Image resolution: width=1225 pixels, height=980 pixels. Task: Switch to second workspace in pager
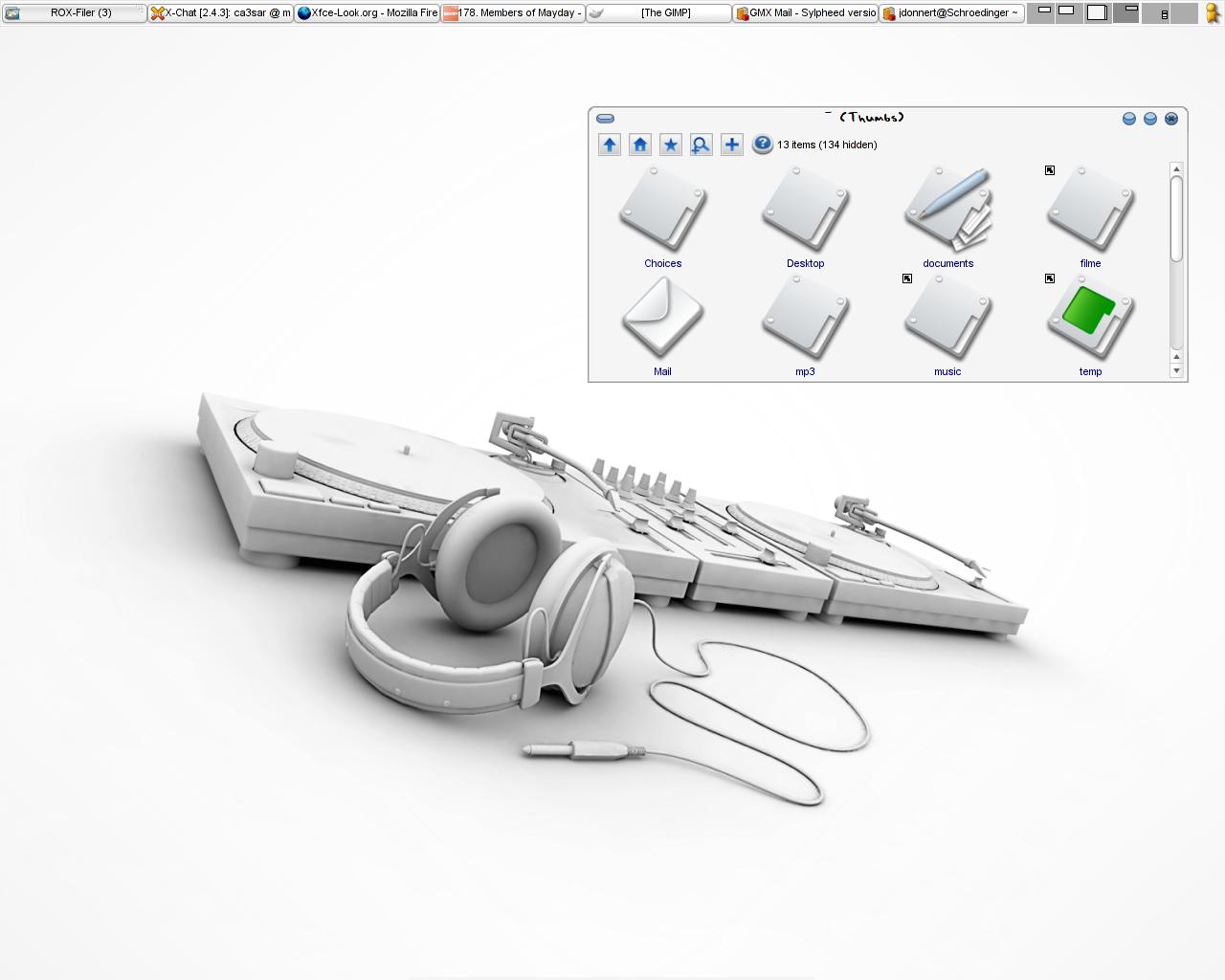[1070, 12]
